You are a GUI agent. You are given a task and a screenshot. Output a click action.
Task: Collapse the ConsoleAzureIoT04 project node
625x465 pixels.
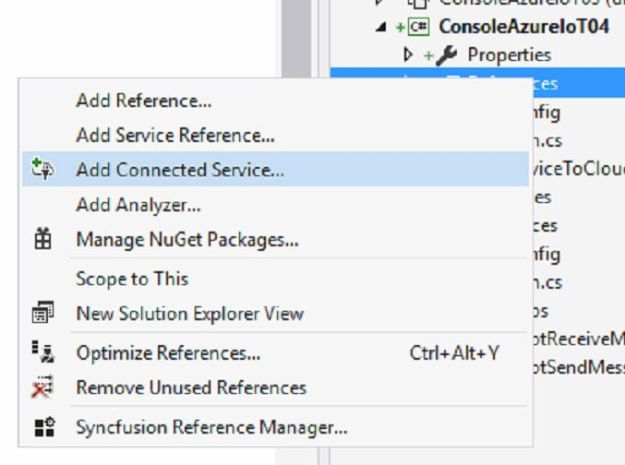click(381, 27)
